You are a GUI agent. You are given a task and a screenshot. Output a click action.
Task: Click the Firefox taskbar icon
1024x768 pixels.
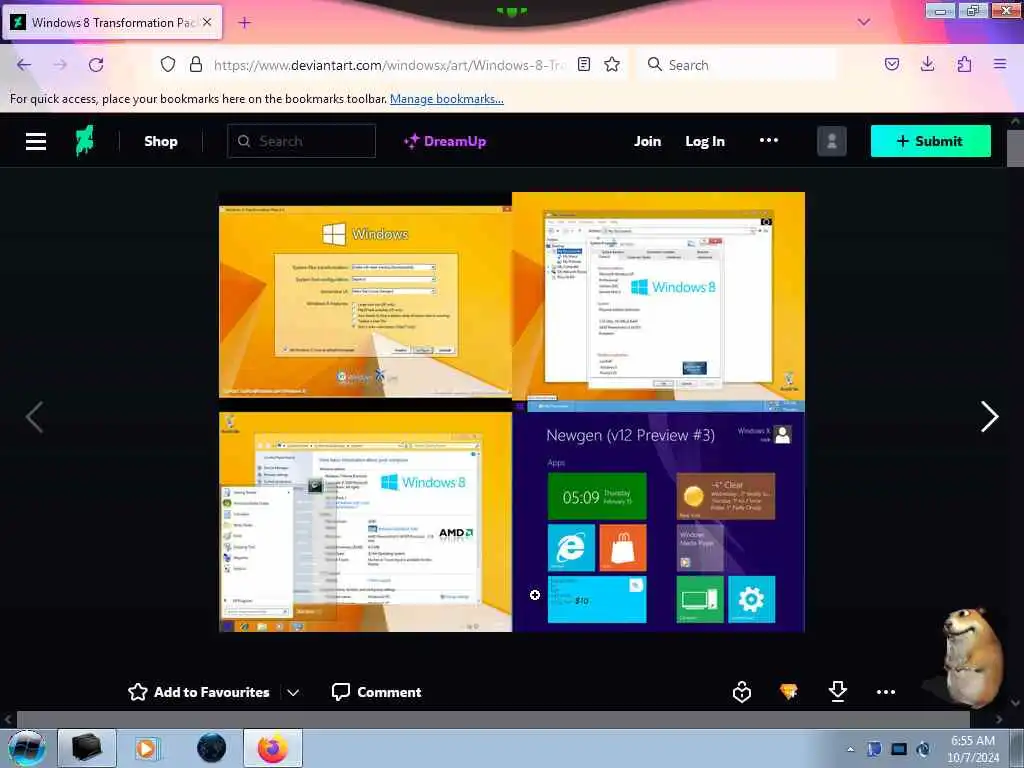coord(273,748)
